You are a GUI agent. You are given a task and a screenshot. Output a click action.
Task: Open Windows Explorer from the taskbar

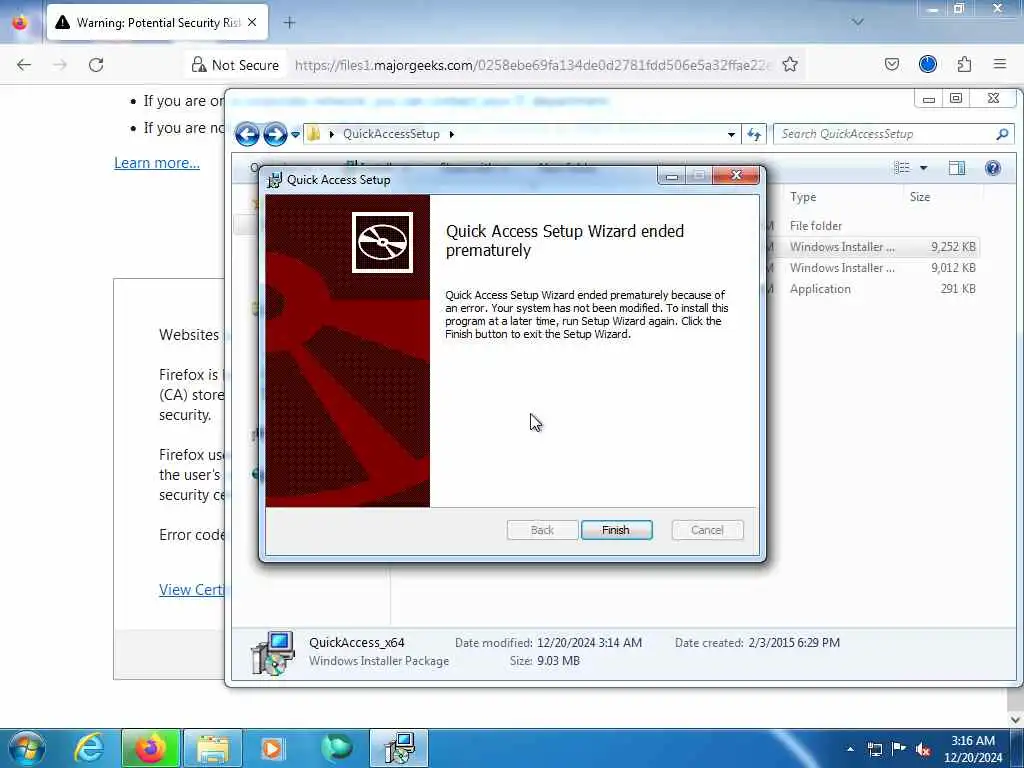click(x=213, y=748)
